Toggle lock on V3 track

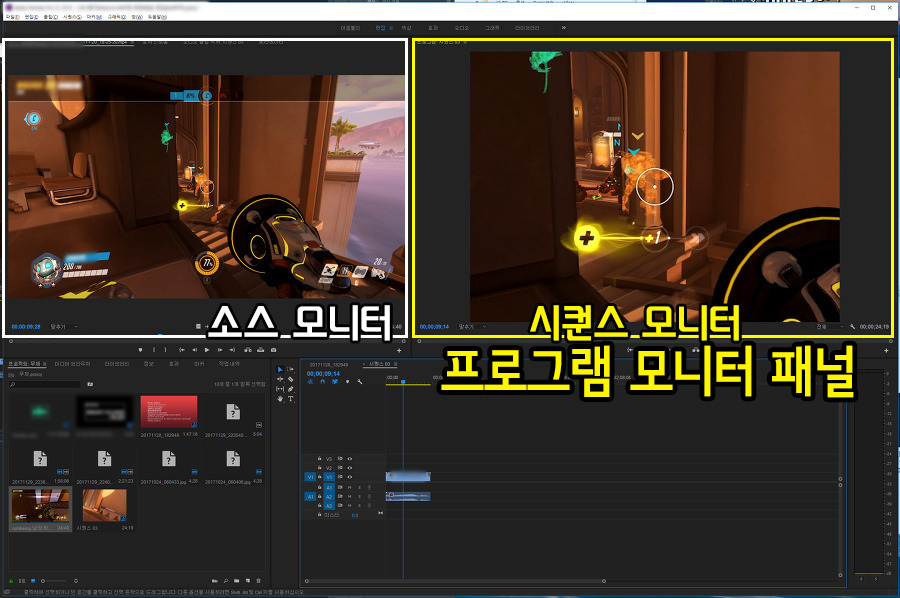(320, 459)
